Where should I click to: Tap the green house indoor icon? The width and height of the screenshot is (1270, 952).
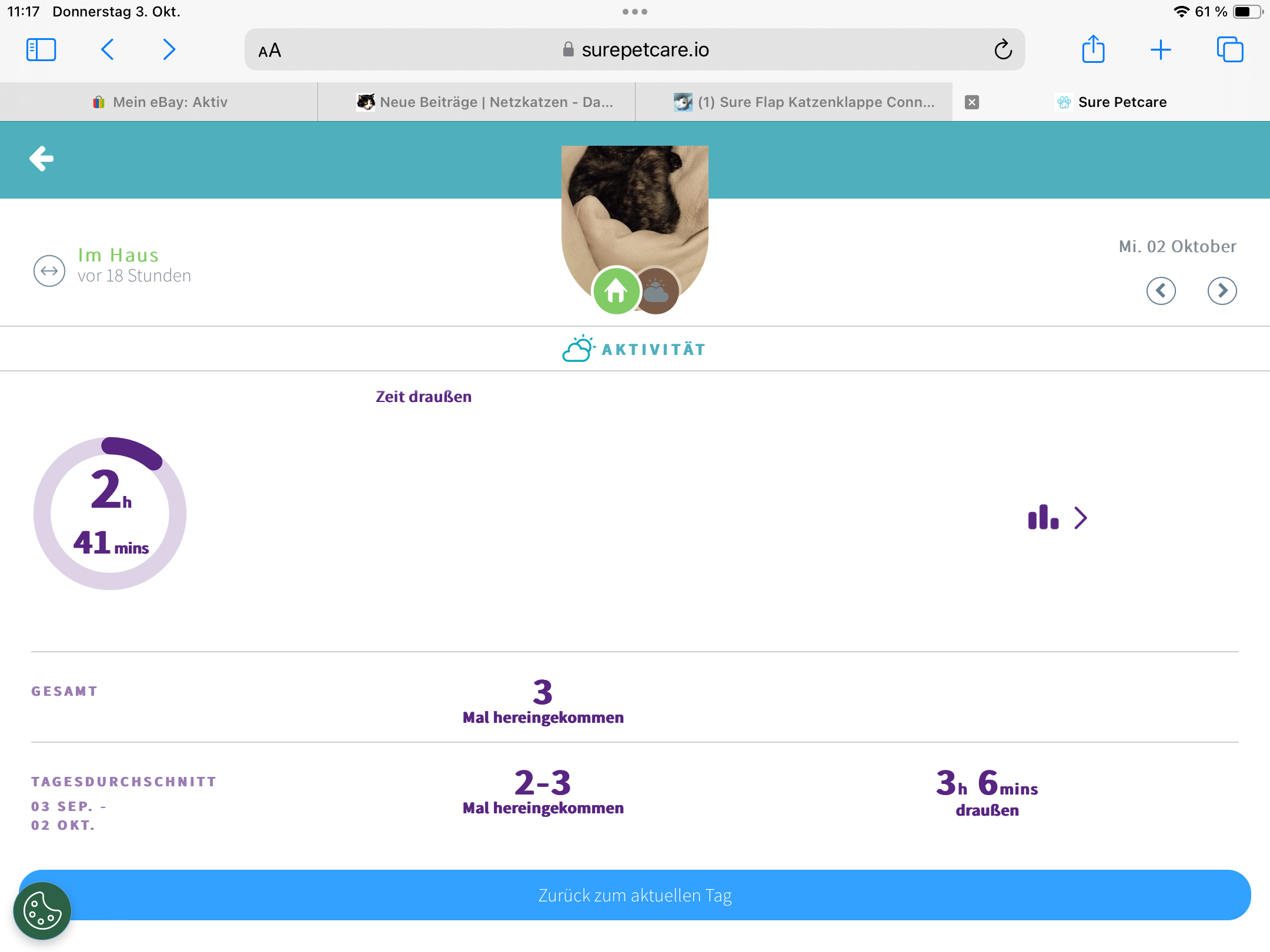(x=616, y=290)
